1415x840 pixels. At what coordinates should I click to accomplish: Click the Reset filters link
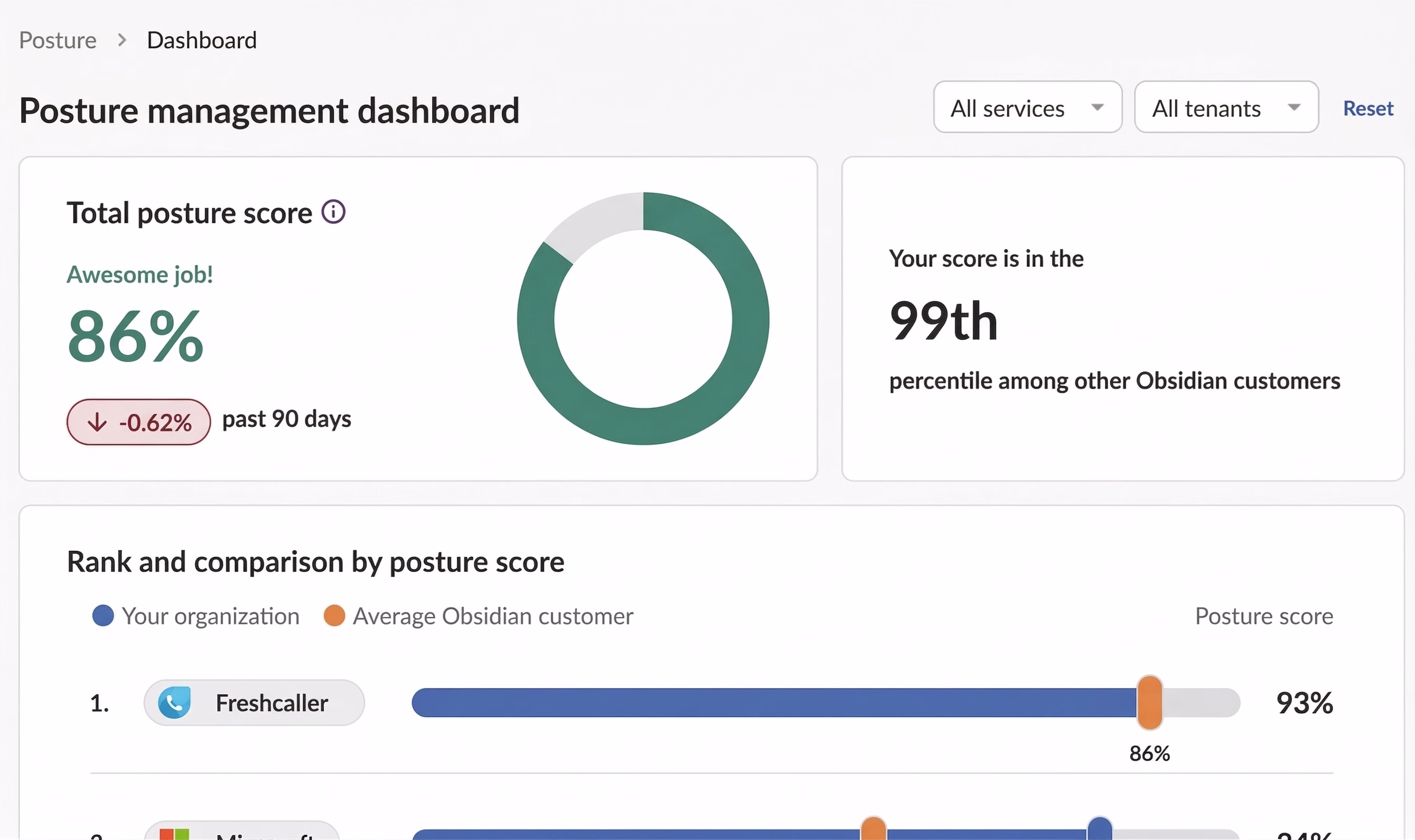[x=1368, y=107]
